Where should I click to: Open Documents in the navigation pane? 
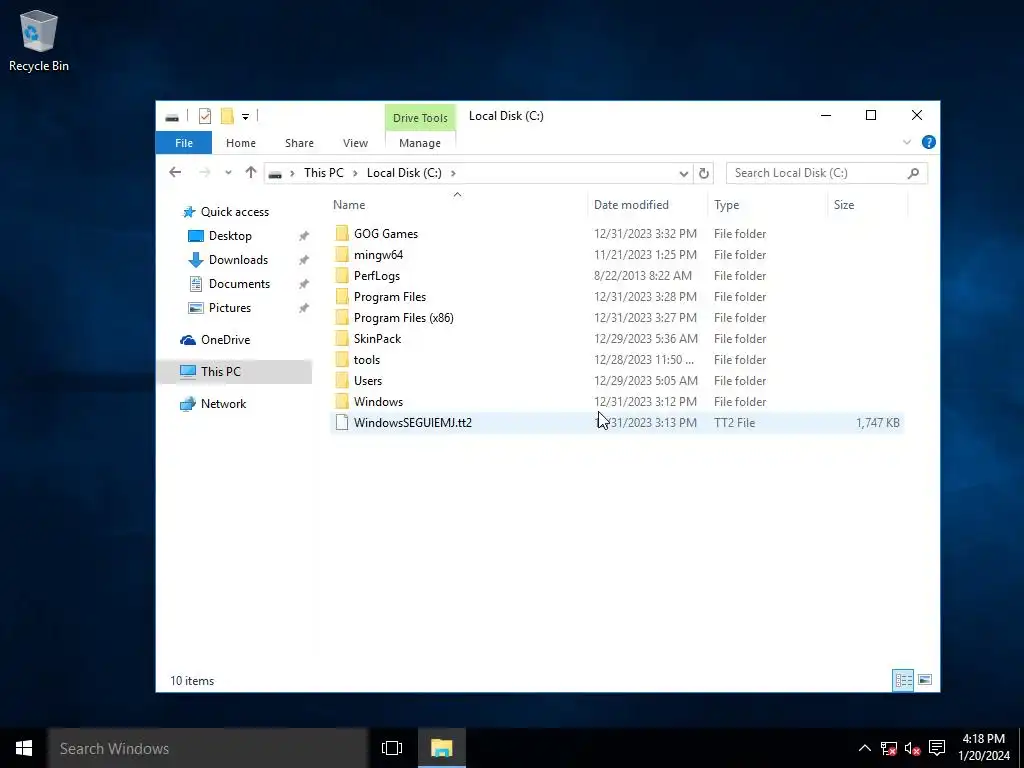[239, 284]
